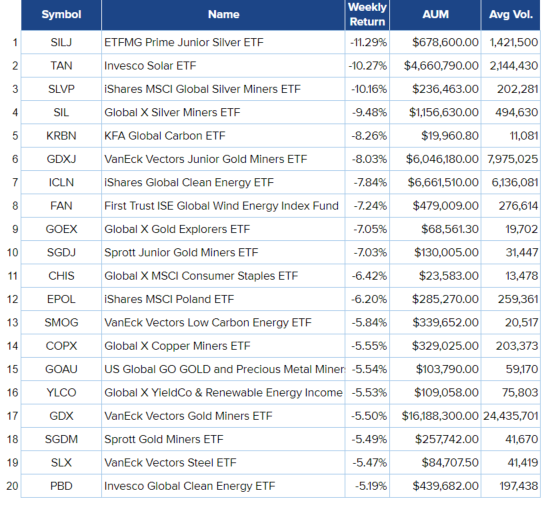This screenshot has height=505, width=546.
Task: Click Global X Gold Explorers ETF name
Action: click(177, 229)
